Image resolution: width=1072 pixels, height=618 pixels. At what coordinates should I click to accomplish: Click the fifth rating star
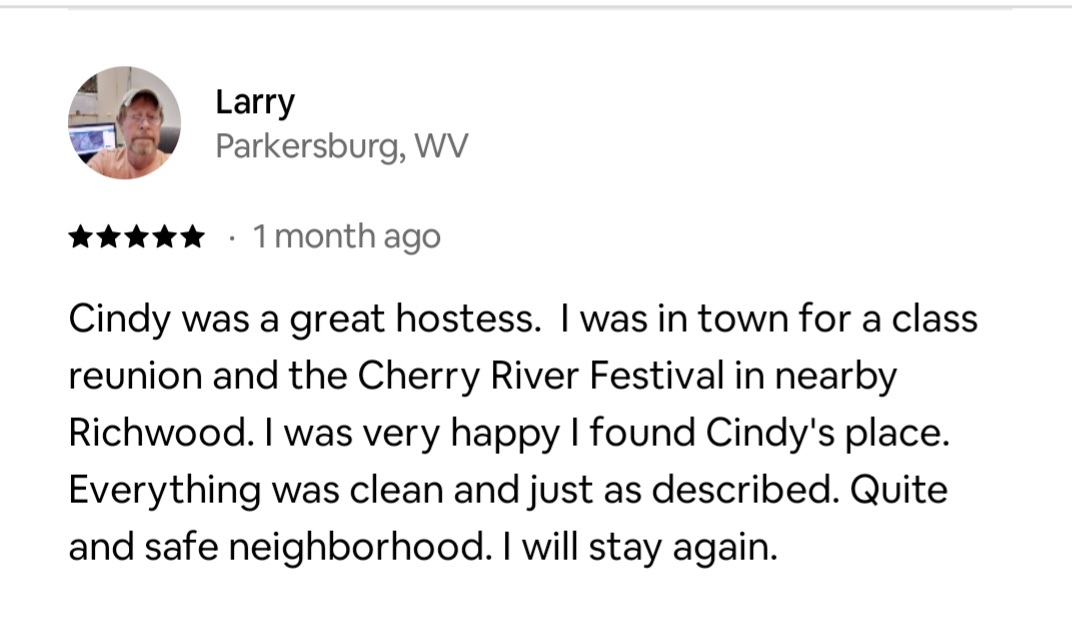coord(191,238)
